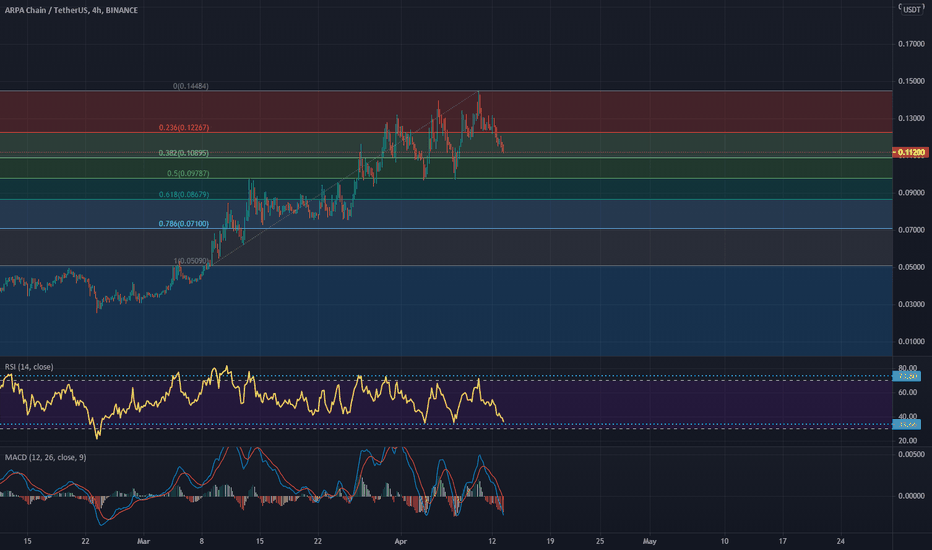Click the ARPA Chain / TetherUS chart title
This screenshot has width=932, height=550.
[71, 10]
